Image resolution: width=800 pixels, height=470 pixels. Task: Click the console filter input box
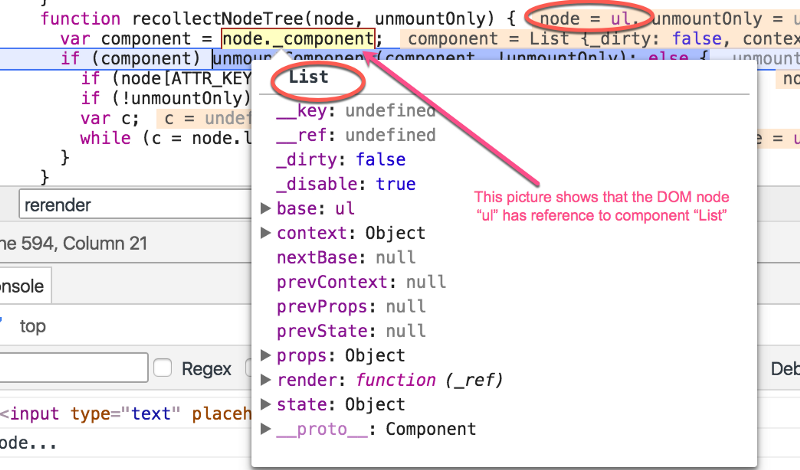(x=73, y=367)
